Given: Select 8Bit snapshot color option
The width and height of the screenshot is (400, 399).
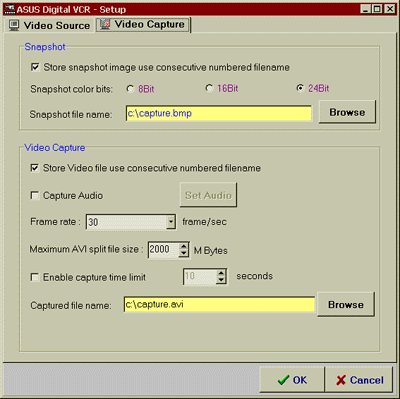Looking at the screenshot, I should coord(130,89).
